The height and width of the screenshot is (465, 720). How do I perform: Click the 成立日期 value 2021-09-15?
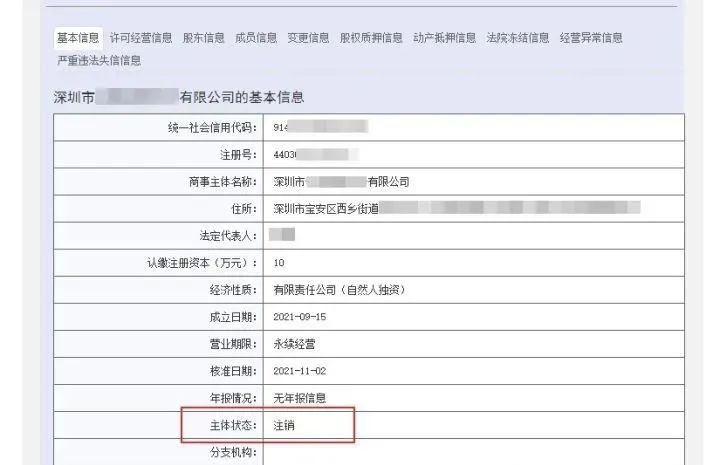click(300, 317)
